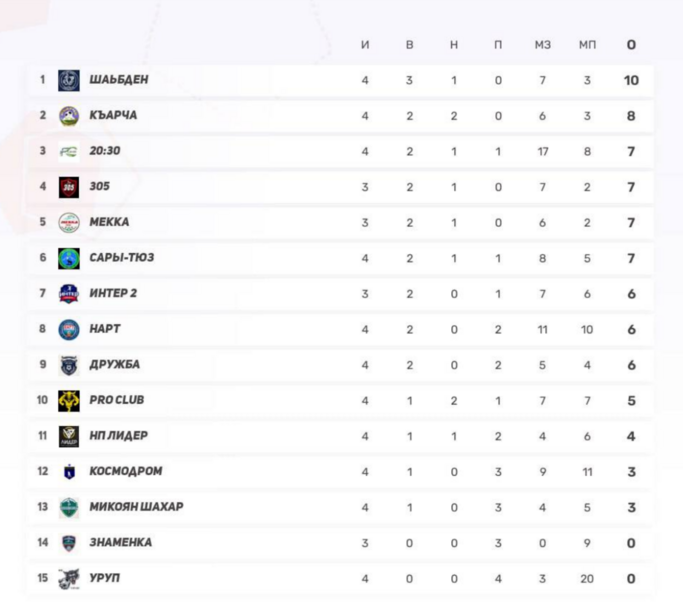Image resolution: width=683 pixels, height=611 pixels.
Task: Click the МЗ goals scored column header
Action: [542, 45]
